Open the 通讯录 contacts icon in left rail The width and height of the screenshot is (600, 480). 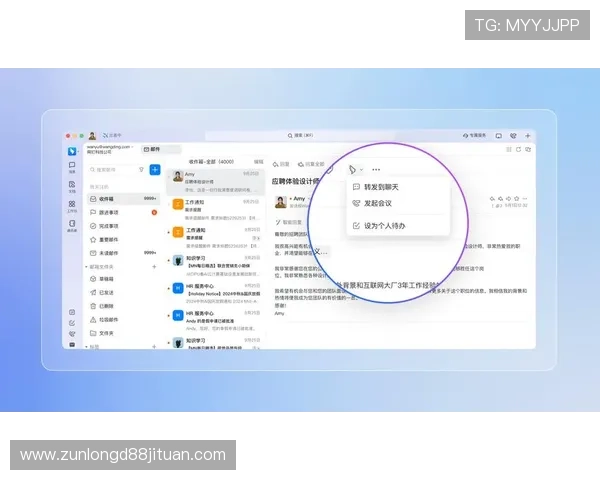point(72,225)
